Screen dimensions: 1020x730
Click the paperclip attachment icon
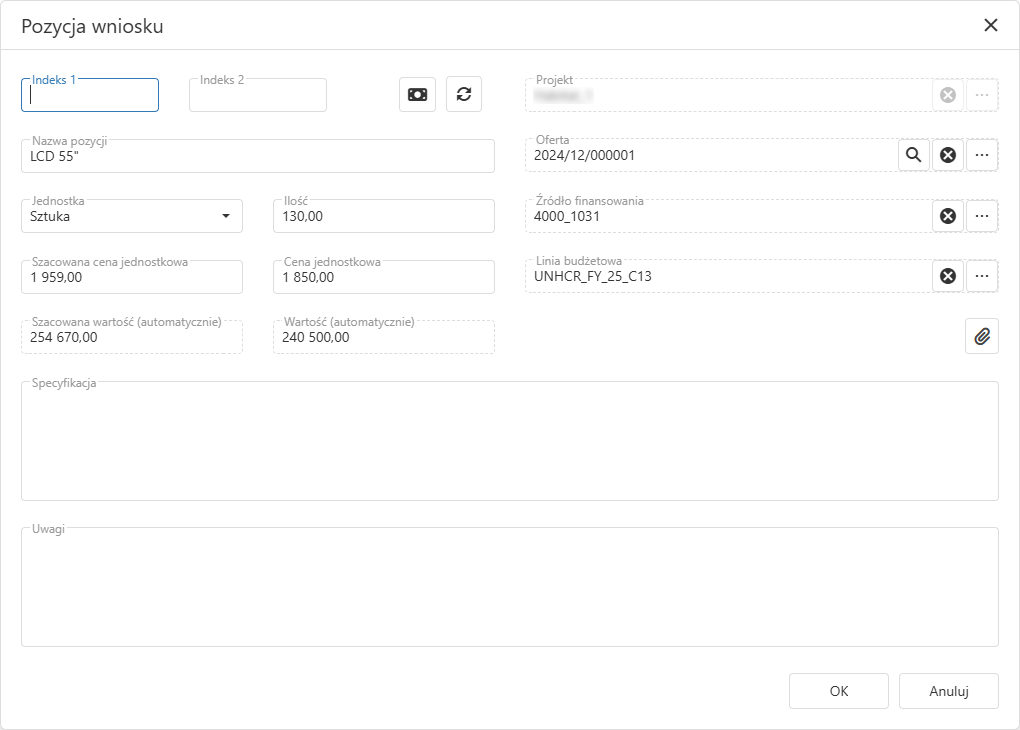982,337
